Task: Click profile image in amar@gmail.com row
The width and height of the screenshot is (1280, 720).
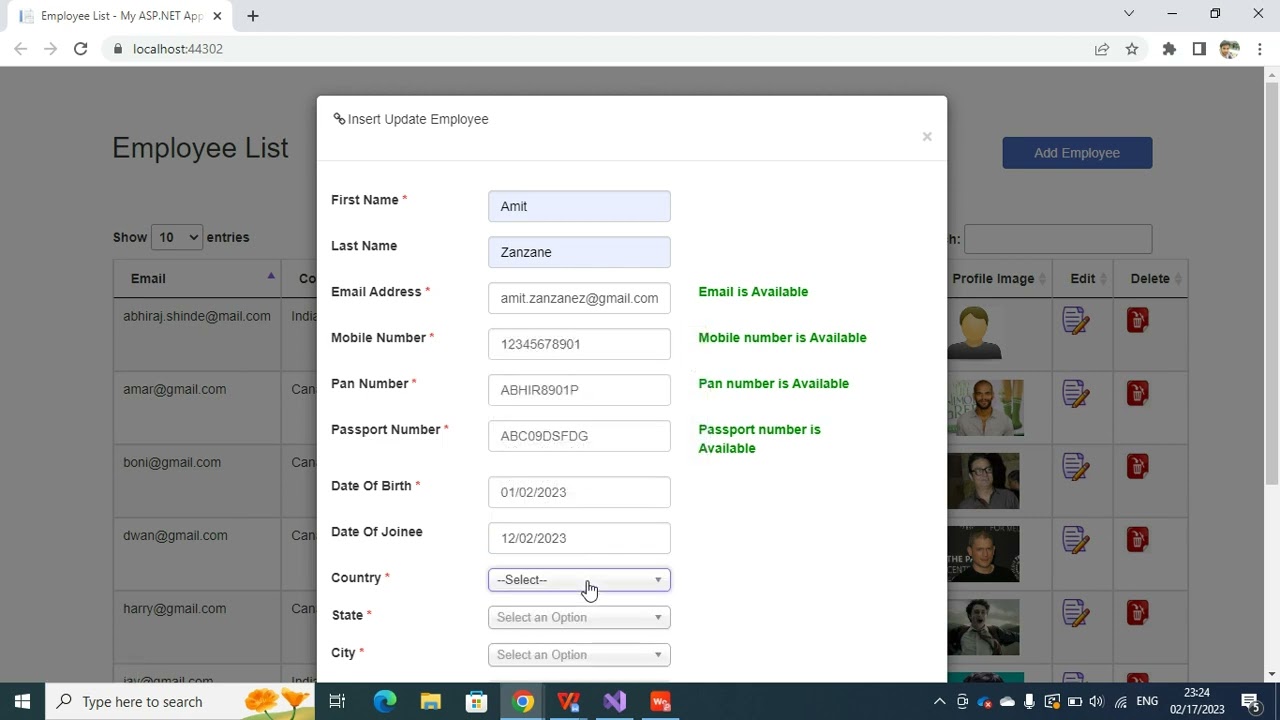Action: point(986,407)
